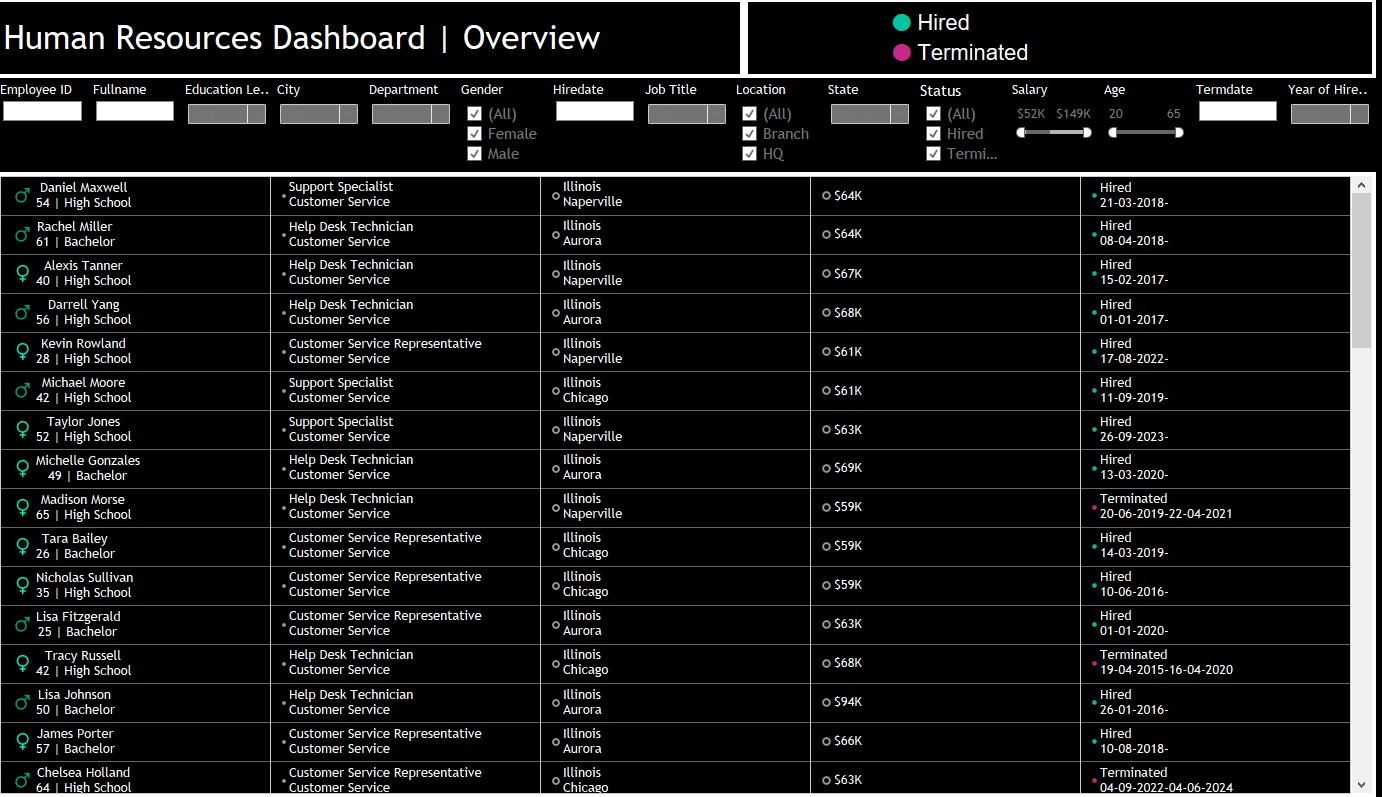Viewport: 1382px width, 797px height.
Task: Select the Michelle Gonzales employee row name
Action: click(x=88, y=461)
